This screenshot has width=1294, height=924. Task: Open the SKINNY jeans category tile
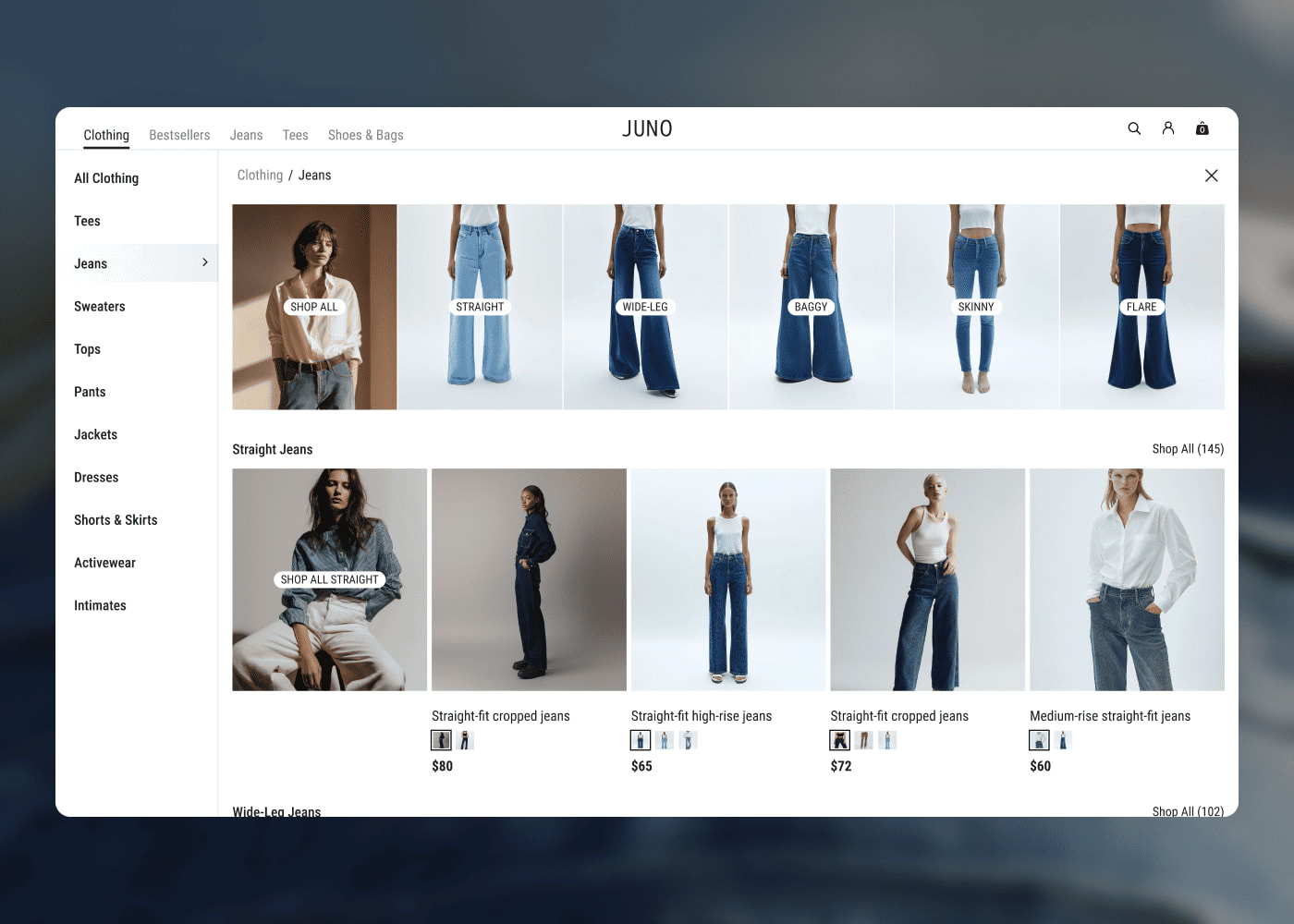point(976,307)
